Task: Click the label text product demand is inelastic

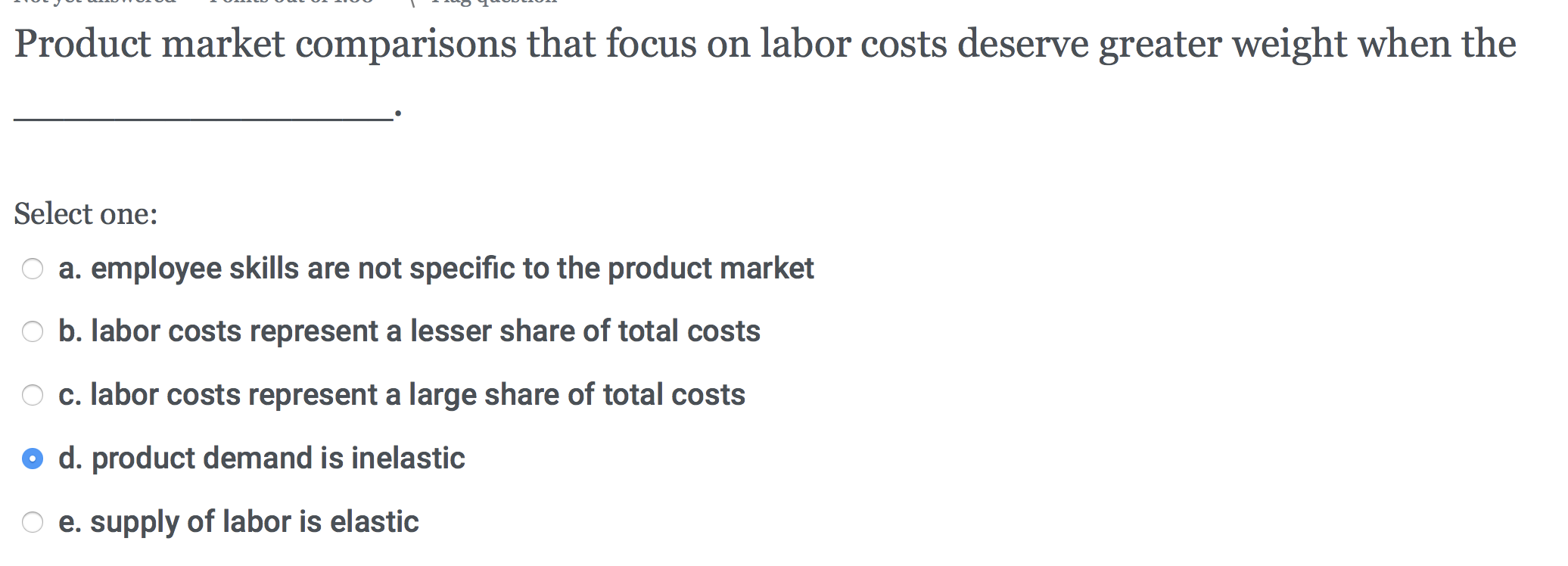Action: [x=262, y=458]
